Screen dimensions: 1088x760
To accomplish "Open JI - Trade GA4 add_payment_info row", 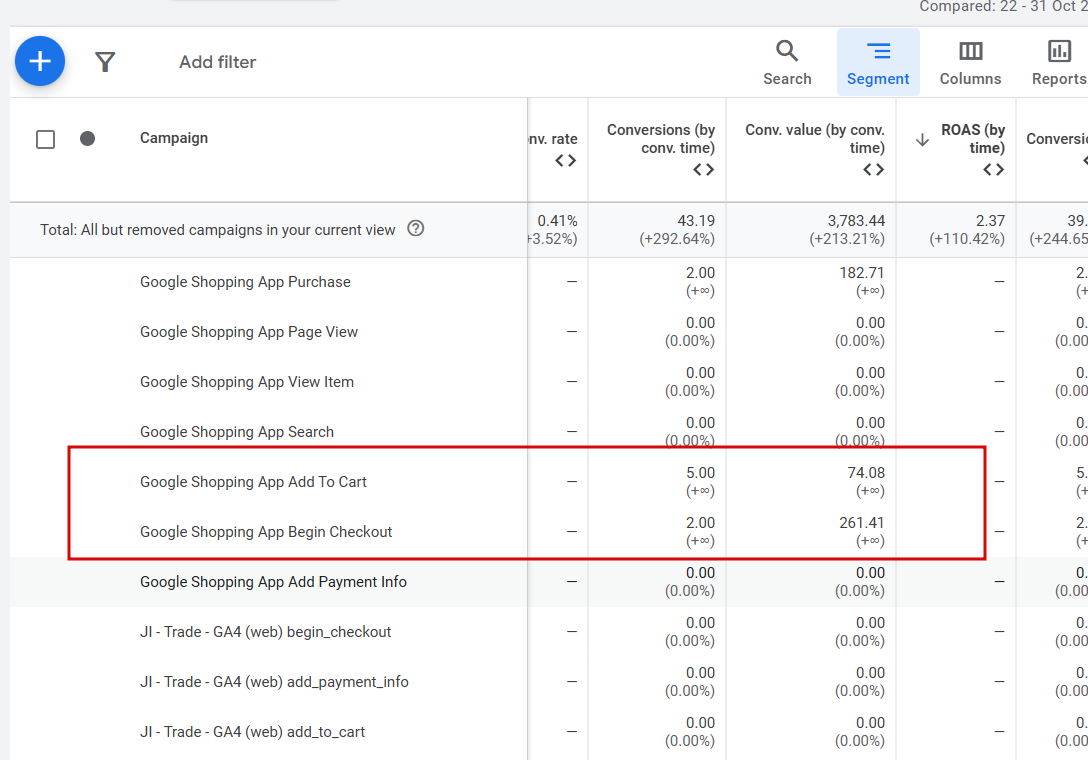I will [274, 682].
